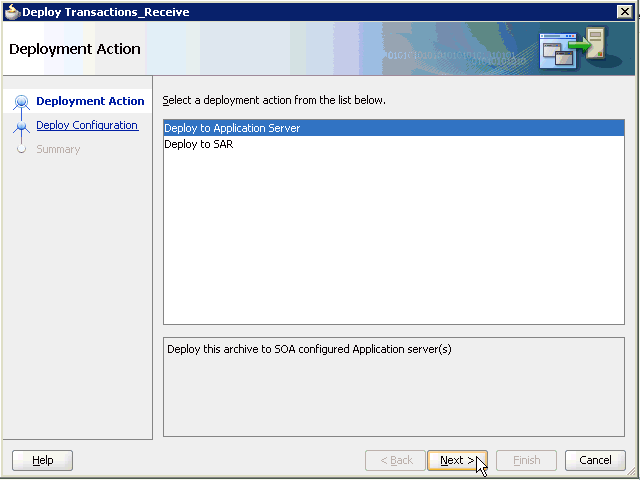Select the Deployment Action wizard step
The width and height of the screenshot is (640, 480).
coord(90,101)
